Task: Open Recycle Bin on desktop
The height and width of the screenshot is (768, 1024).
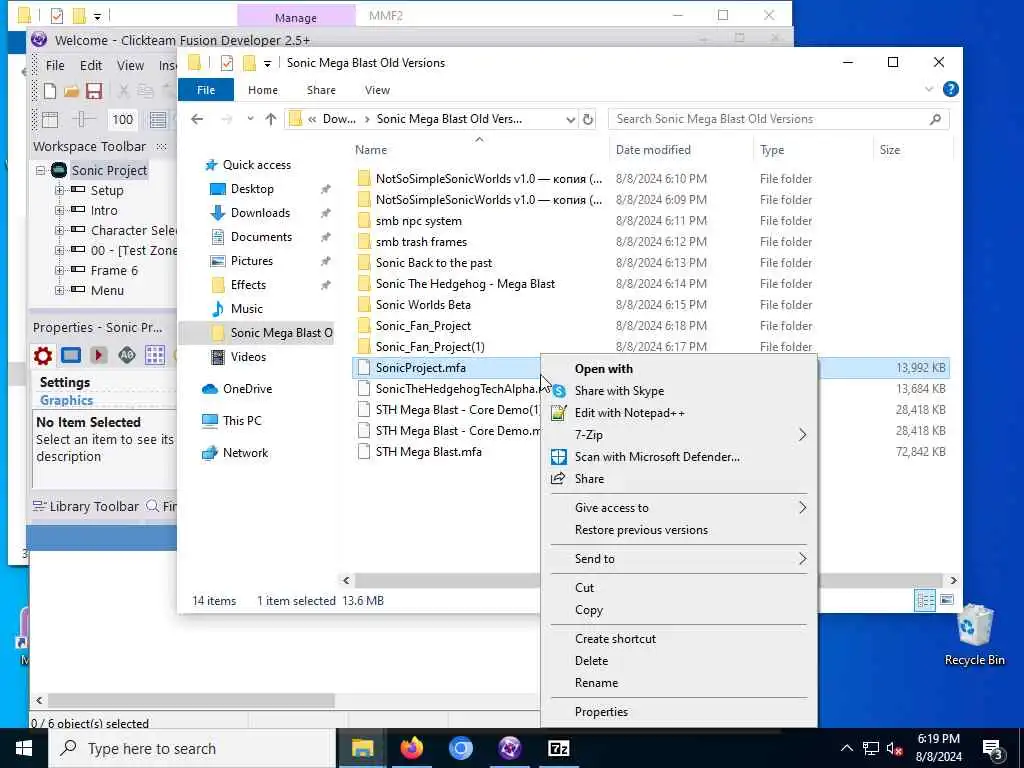Action: 974,635
